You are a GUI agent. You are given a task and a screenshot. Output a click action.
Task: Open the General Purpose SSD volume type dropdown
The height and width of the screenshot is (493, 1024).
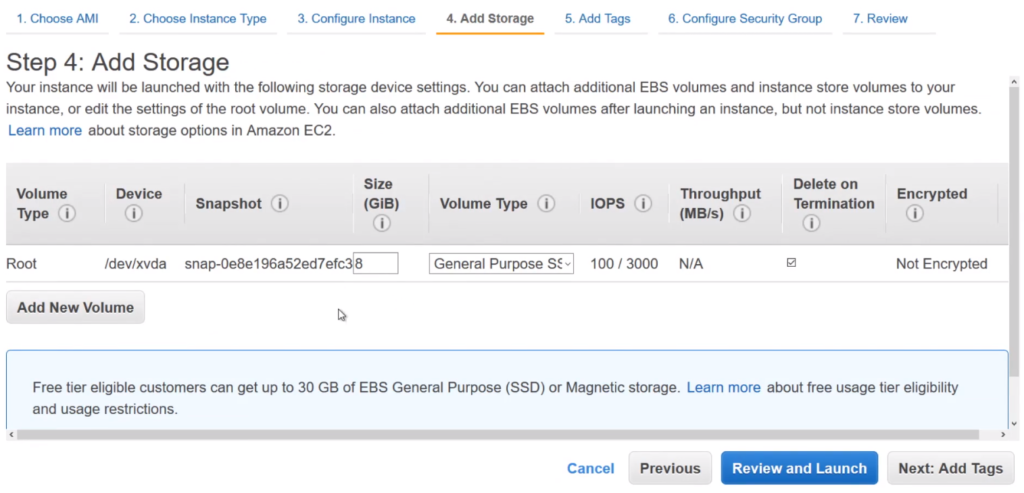click(502, 264)
